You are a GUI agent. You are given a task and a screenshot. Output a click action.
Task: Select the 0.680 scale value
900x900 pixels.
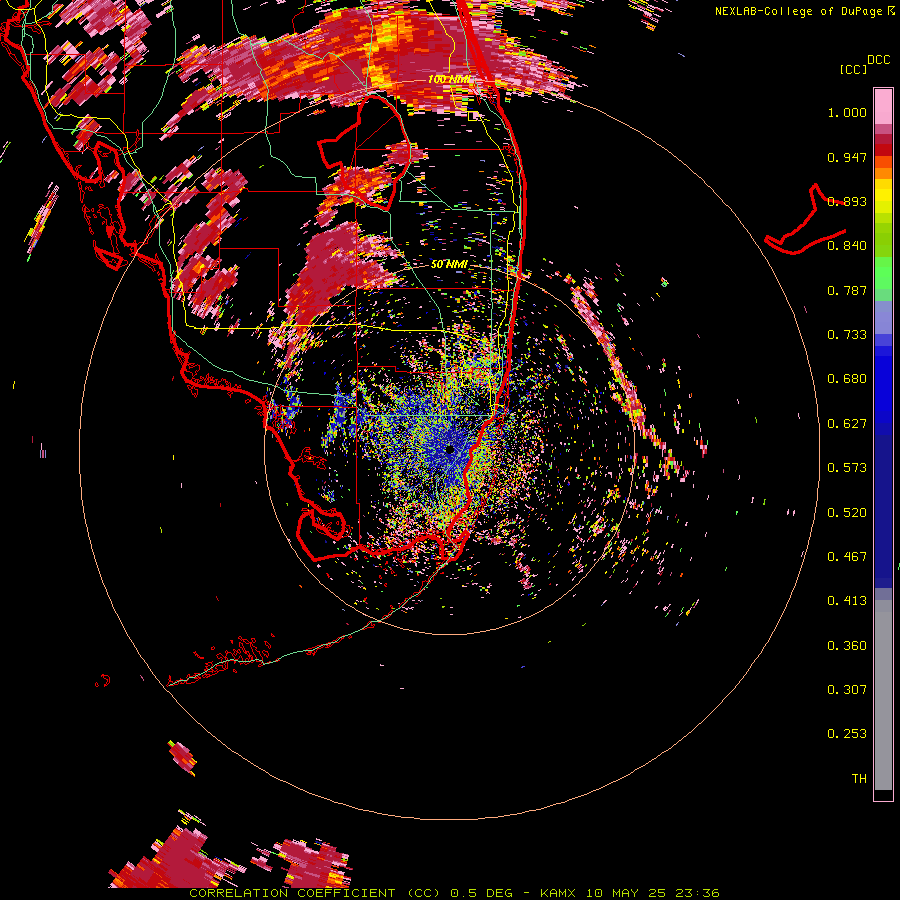tap(847, 379)
